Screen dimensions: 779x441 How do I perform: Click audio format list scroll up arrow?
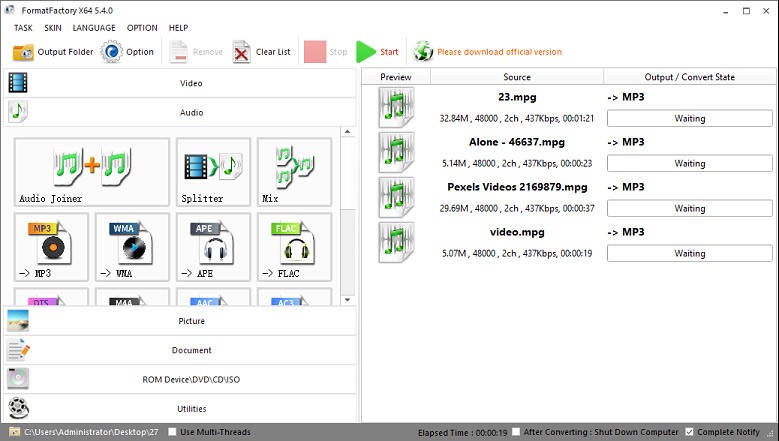click(x=347, y=132)
